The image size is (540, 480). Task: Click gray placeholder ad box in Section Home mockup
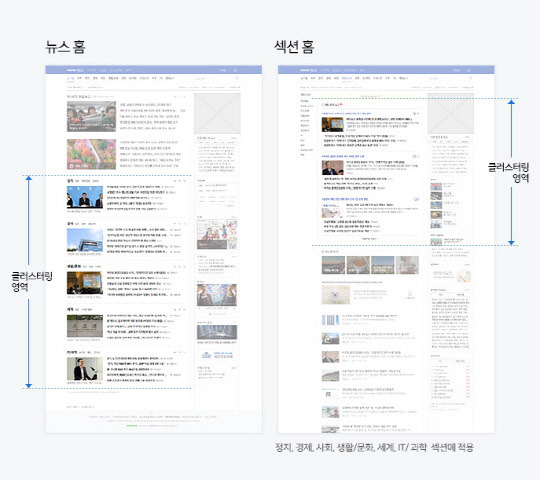pos(450,113)
